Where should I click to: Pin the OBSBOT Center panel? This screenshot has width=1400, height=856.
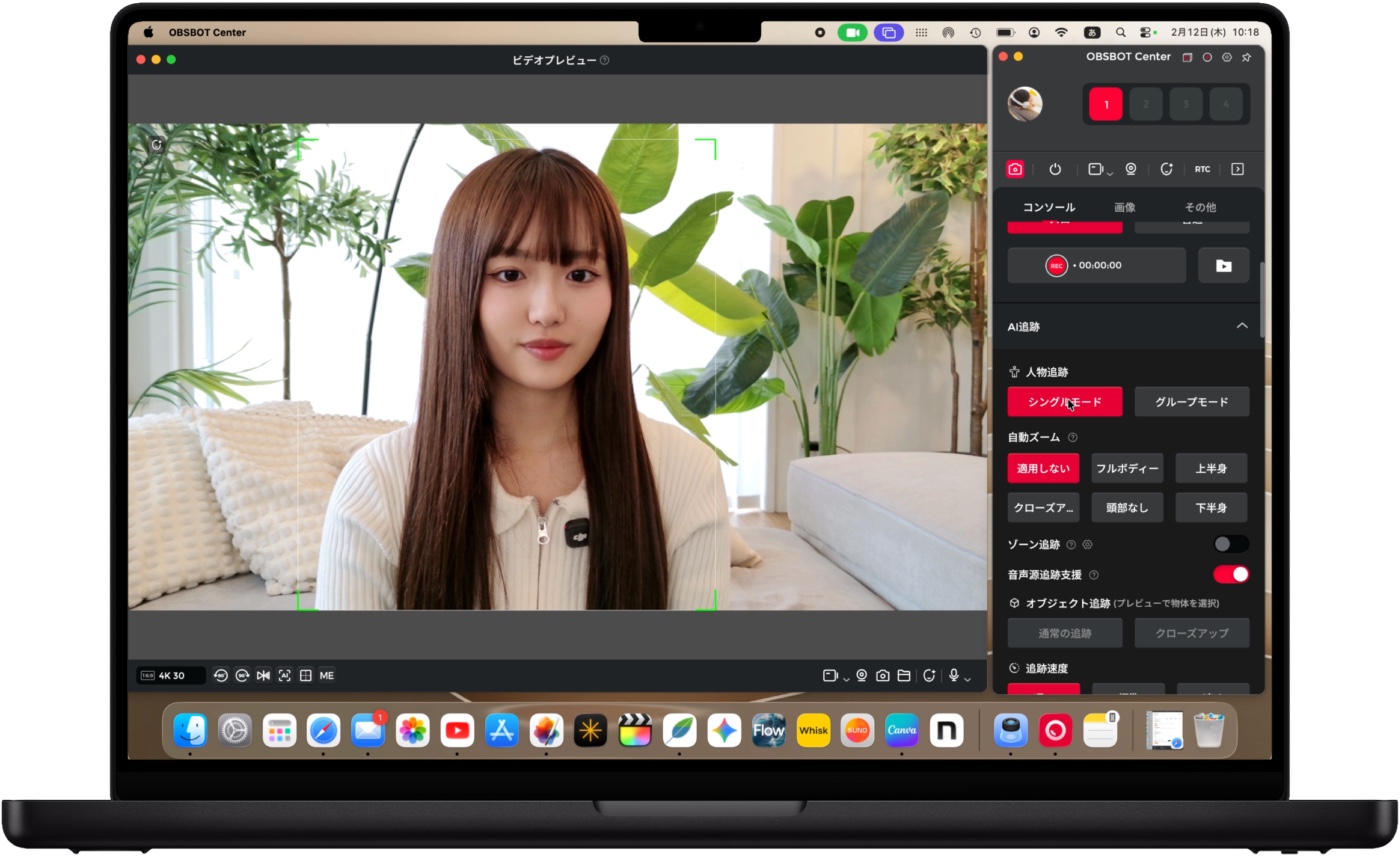click(1246, 57)
